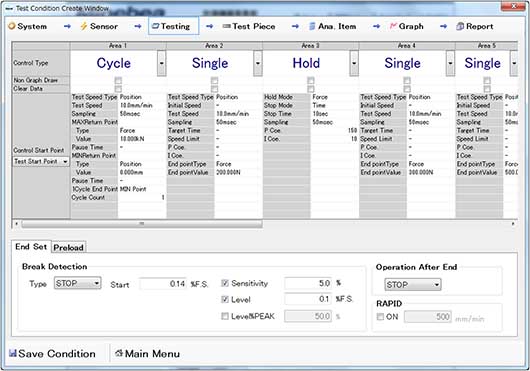
Task: Open the Test Start Point dropdown
Action: 41,162
